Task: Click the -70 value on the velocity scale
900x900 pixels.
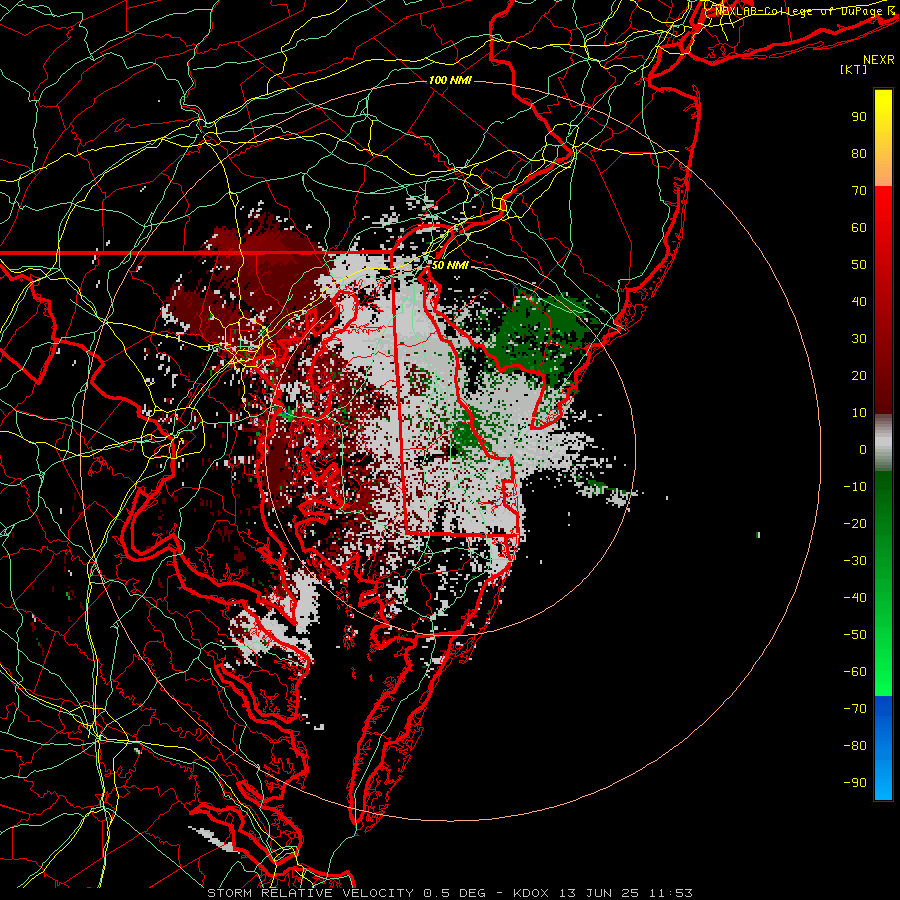Action: (x=855, y=709)
